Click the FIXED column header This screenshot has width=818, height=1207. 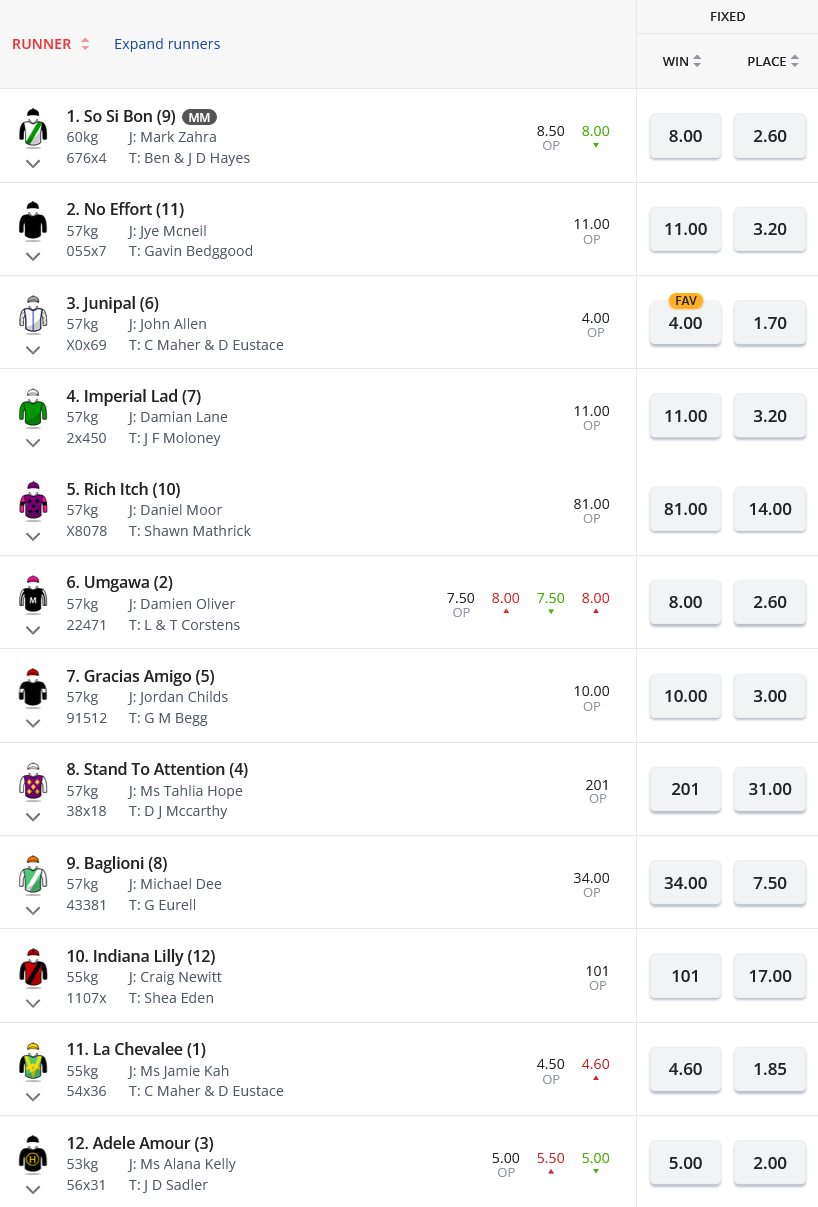click(727, 16)
